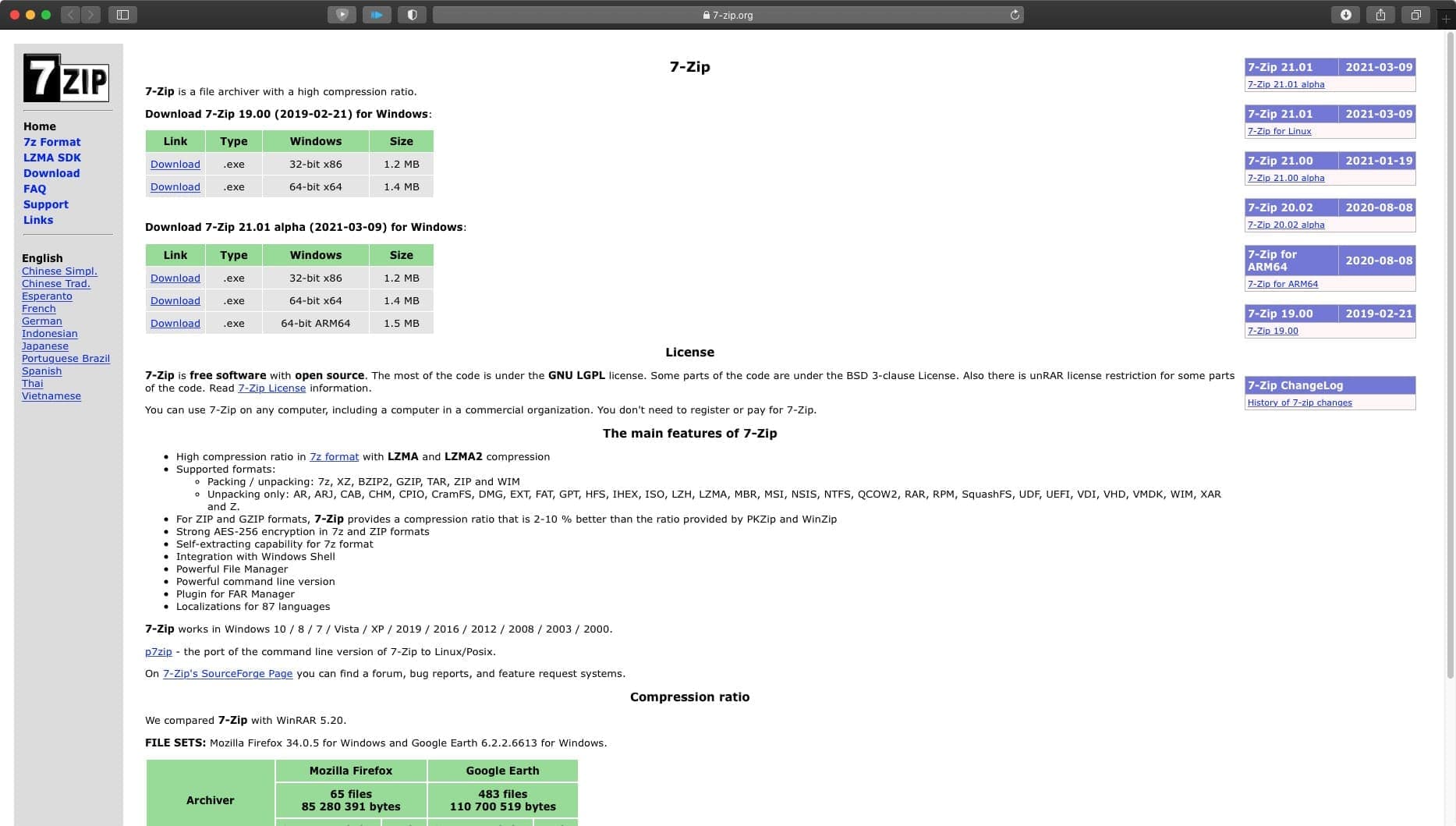Switch language to French
The width and height of the screenshot is (1456, 826).
tap(39, 309)
